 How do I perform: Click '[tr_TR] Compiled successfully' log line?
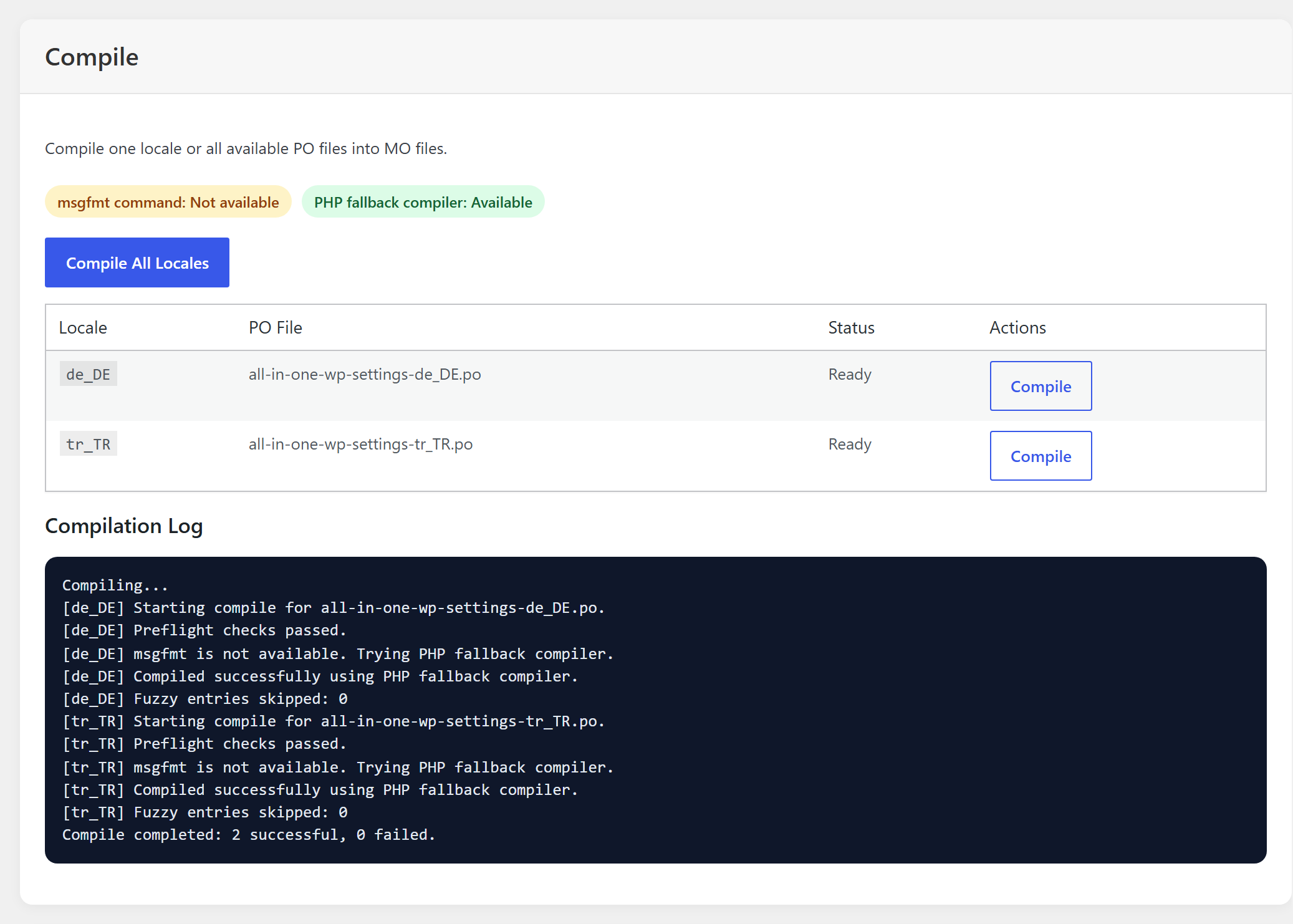coord(320,789)
